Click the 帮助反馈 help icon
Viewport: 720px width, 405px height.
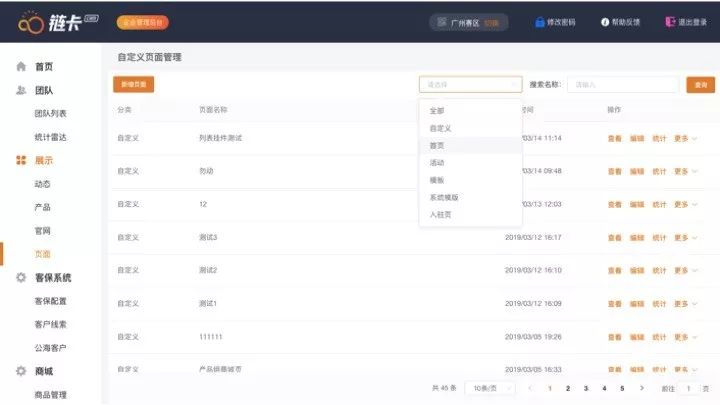(x=604, y=21)
